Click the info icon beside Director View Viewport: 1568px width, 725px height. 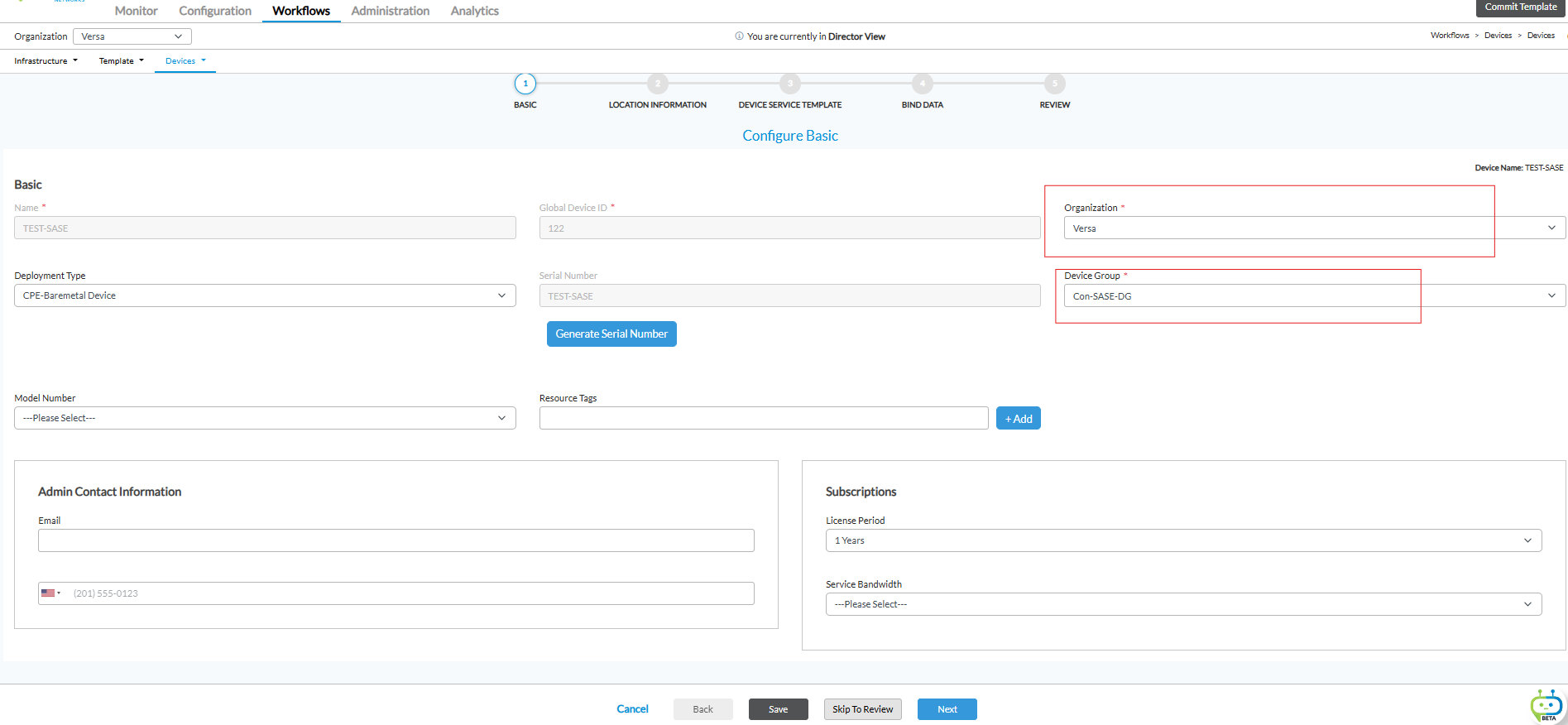tap(739, 36)
